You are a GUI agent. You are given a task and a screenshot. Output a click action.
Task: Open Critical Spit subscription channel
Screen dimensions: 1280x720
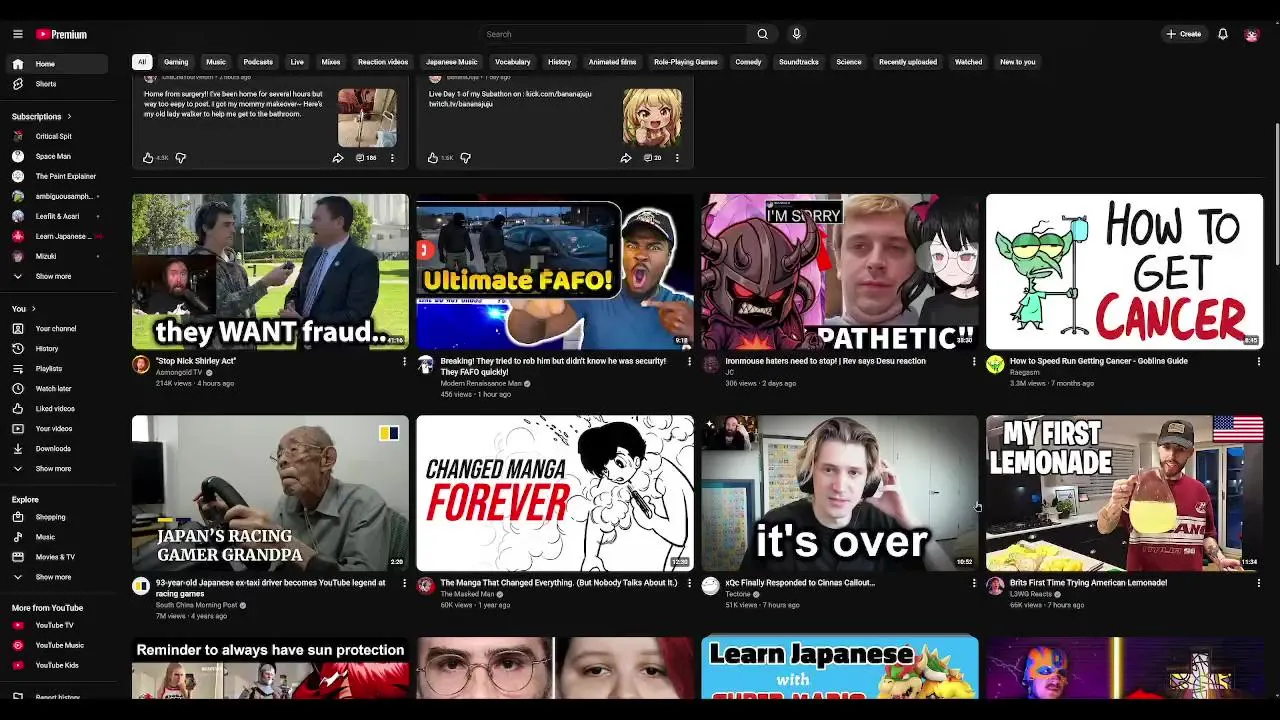coord(55,136)
